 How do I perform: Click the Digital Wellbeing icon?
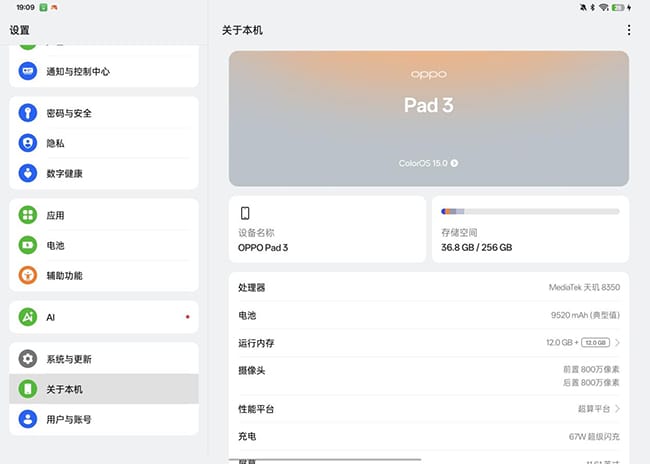pos(28,173)
